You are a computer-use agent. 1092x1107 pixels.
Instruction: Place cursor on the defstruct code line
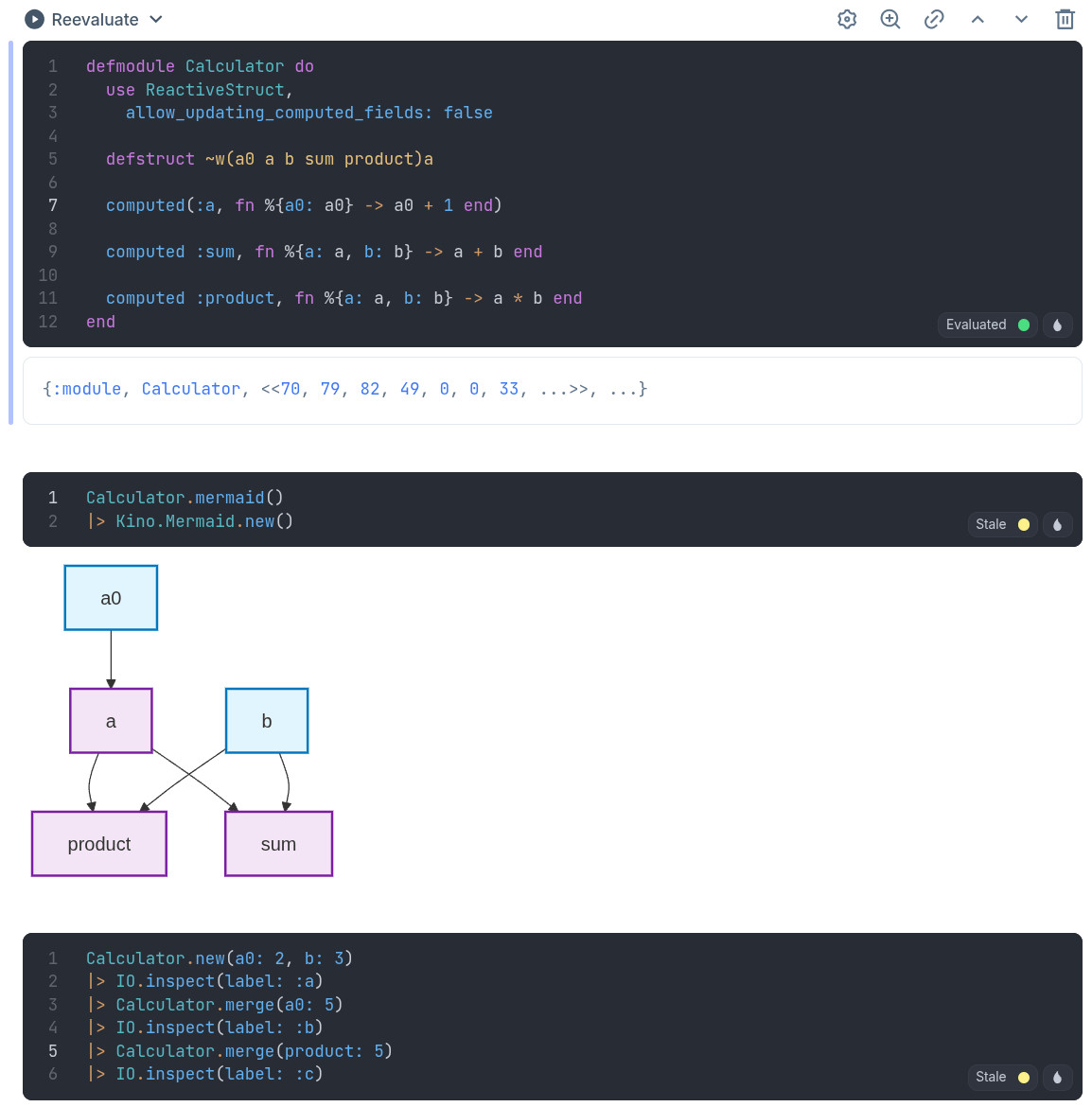tap(270, 159)
